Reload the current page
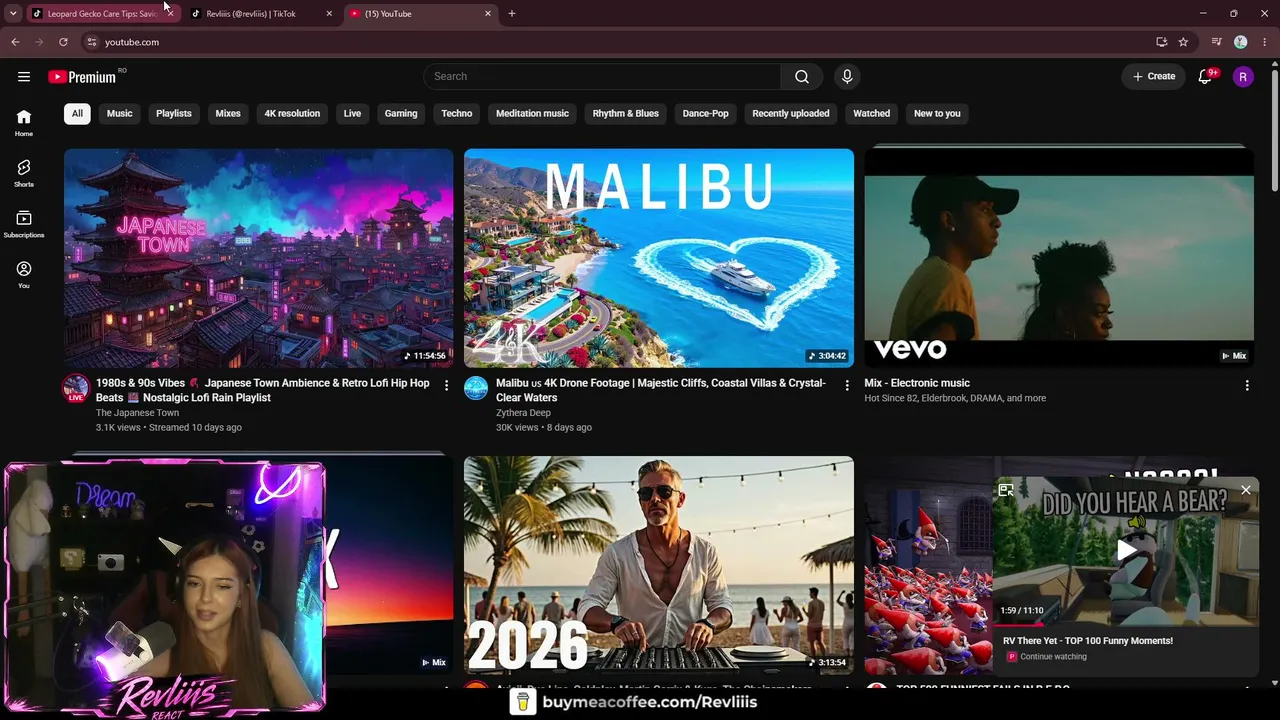Image resolution: width=1280 pixels, height=720 pixels. point(63,42)
